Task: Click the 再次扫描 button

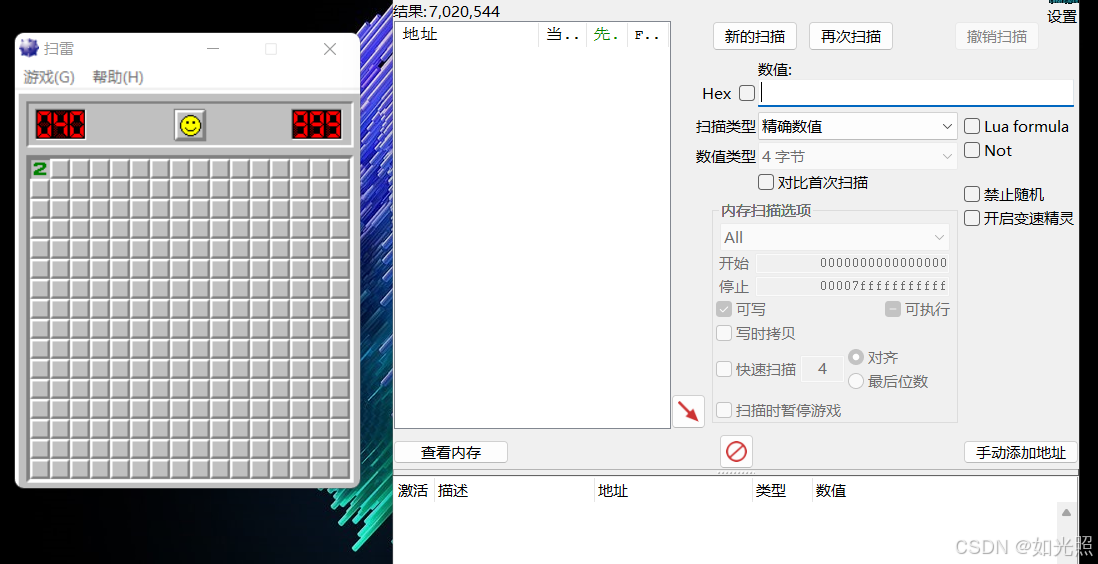Action: (851, 36)
